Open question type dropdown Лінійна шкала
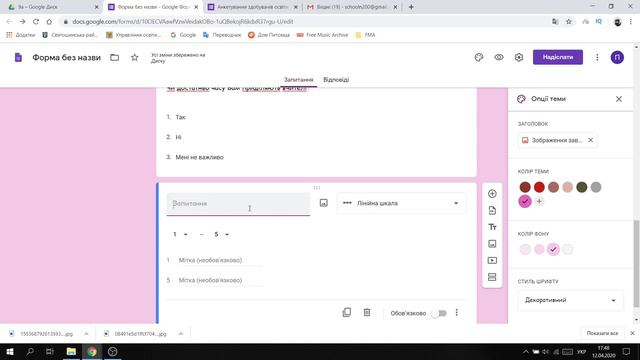 click(401, 203)
